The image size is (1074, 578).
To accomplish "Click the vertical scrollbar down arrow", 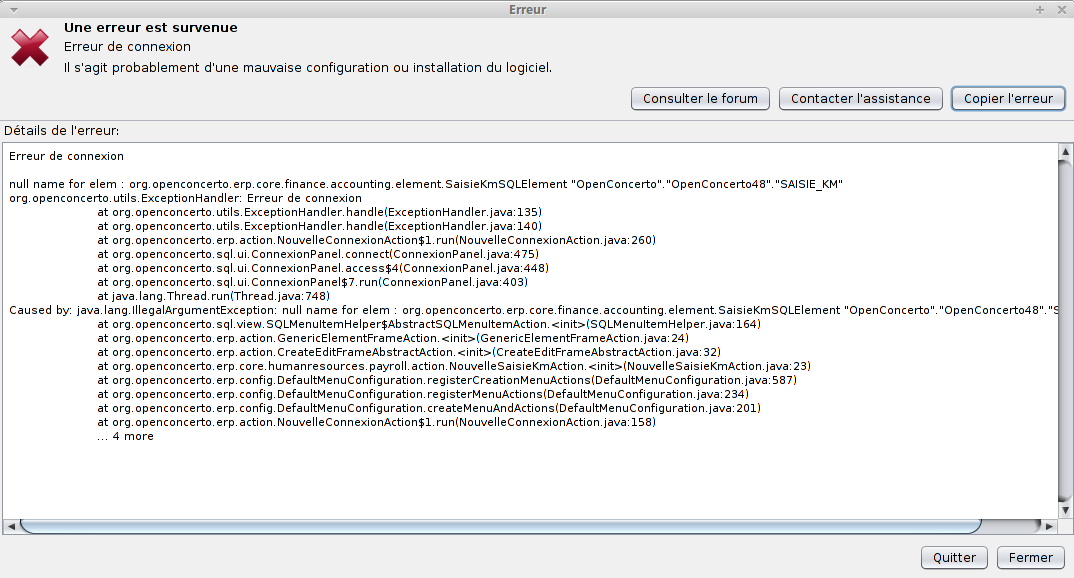I will coord(1066,509).
